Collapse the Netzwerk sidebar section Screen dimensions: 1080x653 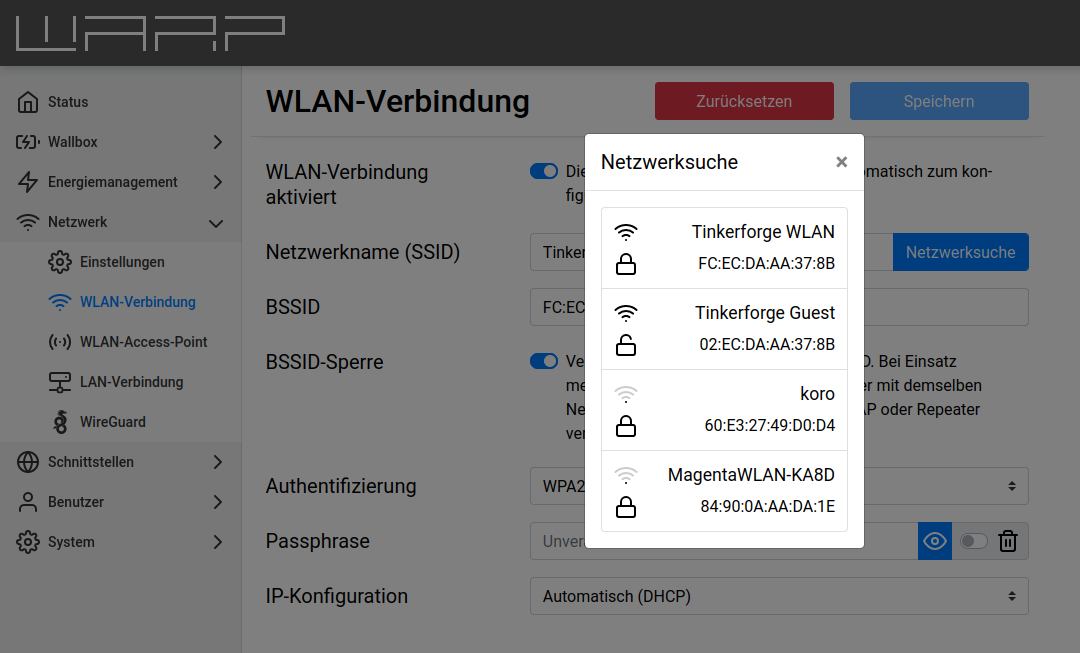120,222
